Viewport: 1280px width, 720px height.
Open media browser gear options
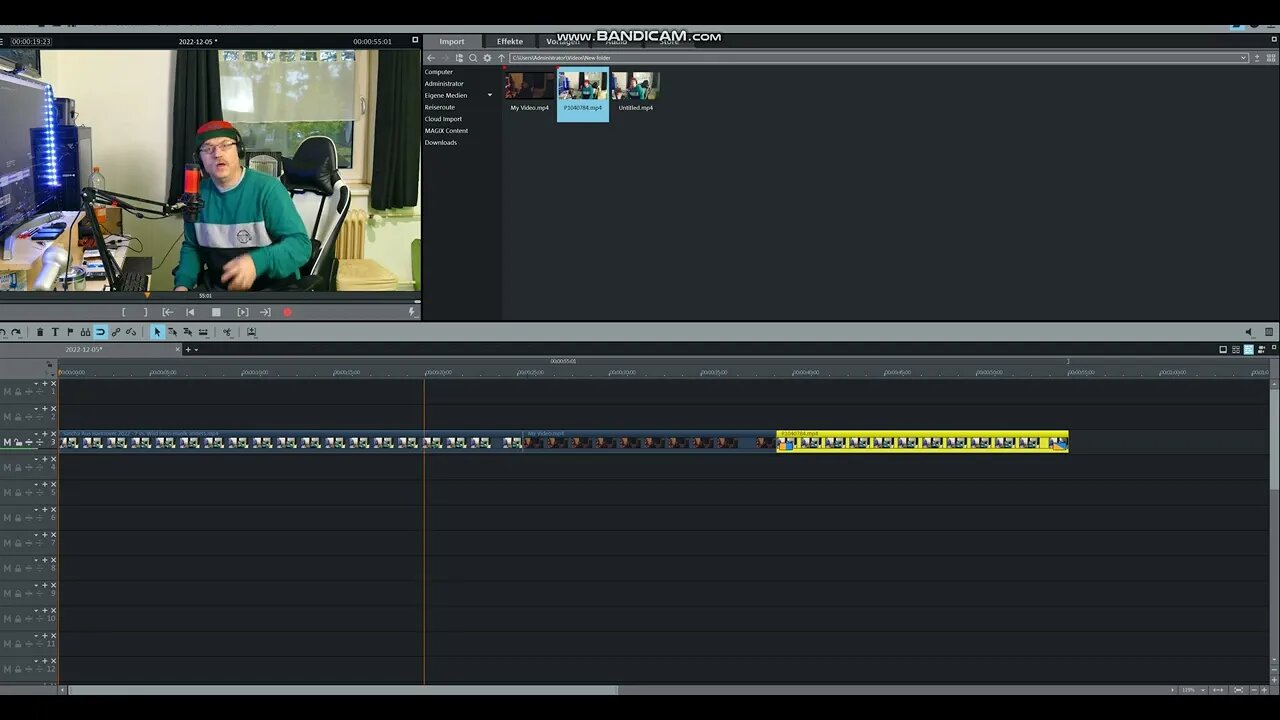pos(487,58)
